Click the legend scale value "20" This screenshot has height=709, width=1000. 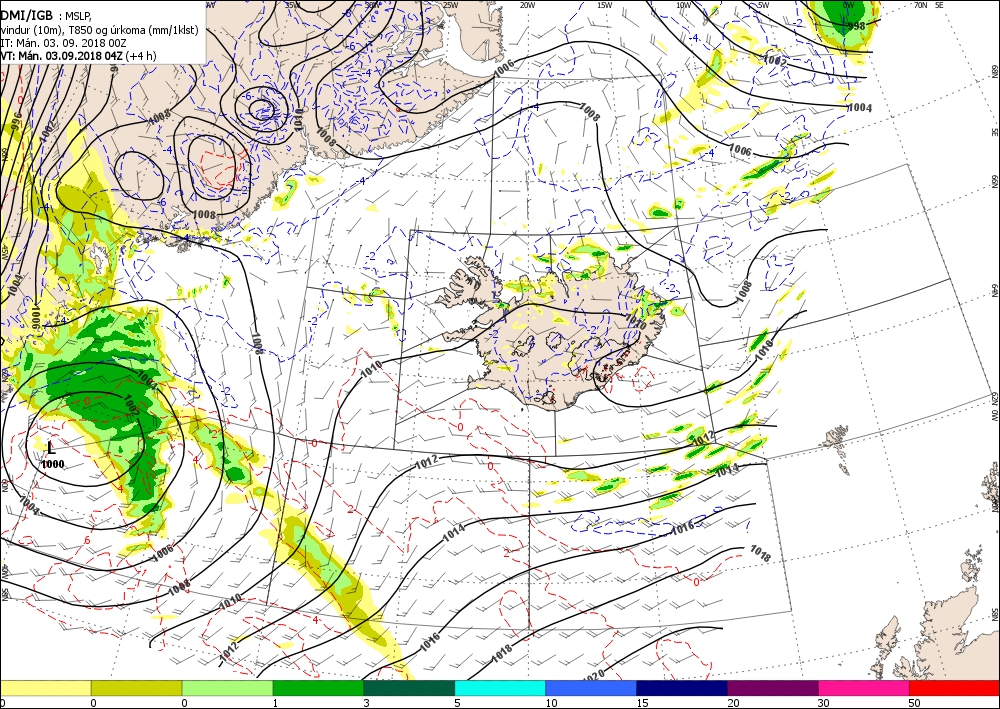tap(733, 703)
